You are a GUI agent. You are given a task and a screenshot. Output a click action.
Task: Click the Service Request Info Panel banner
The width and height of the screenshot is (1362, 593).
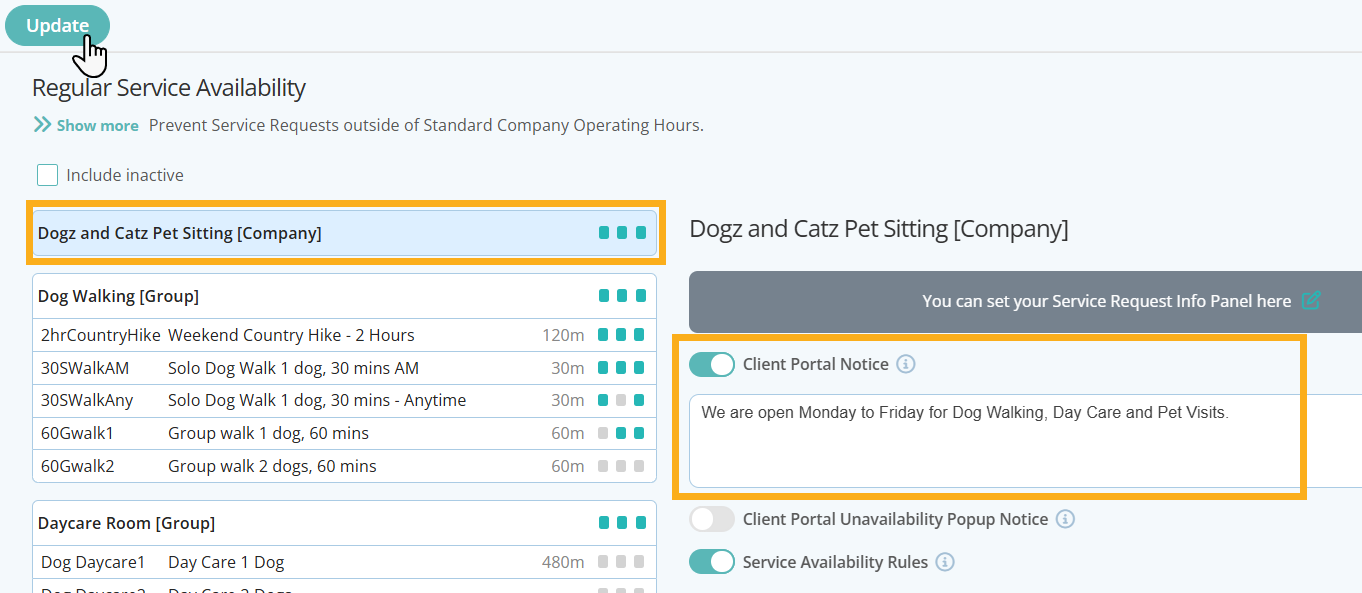pos(1025,301)
